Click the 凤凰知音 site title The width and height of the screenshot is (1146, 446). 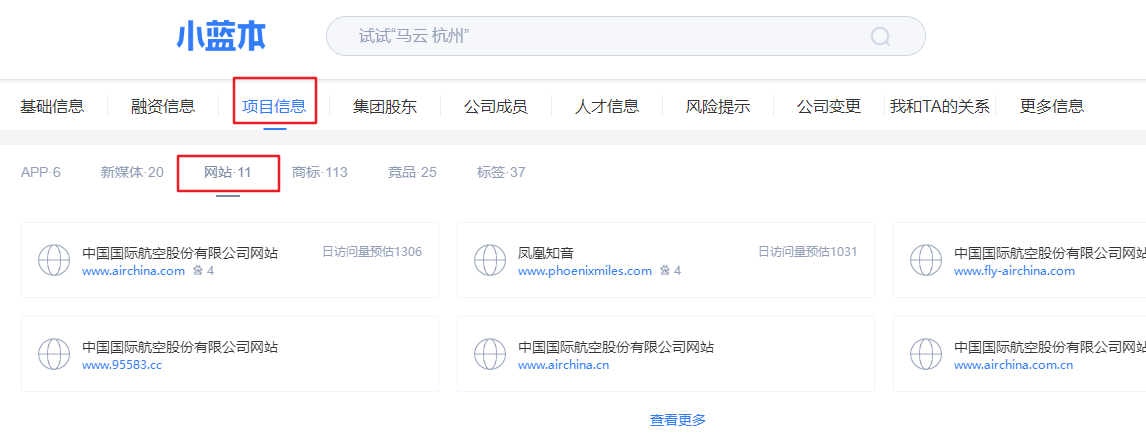[546, 253]
